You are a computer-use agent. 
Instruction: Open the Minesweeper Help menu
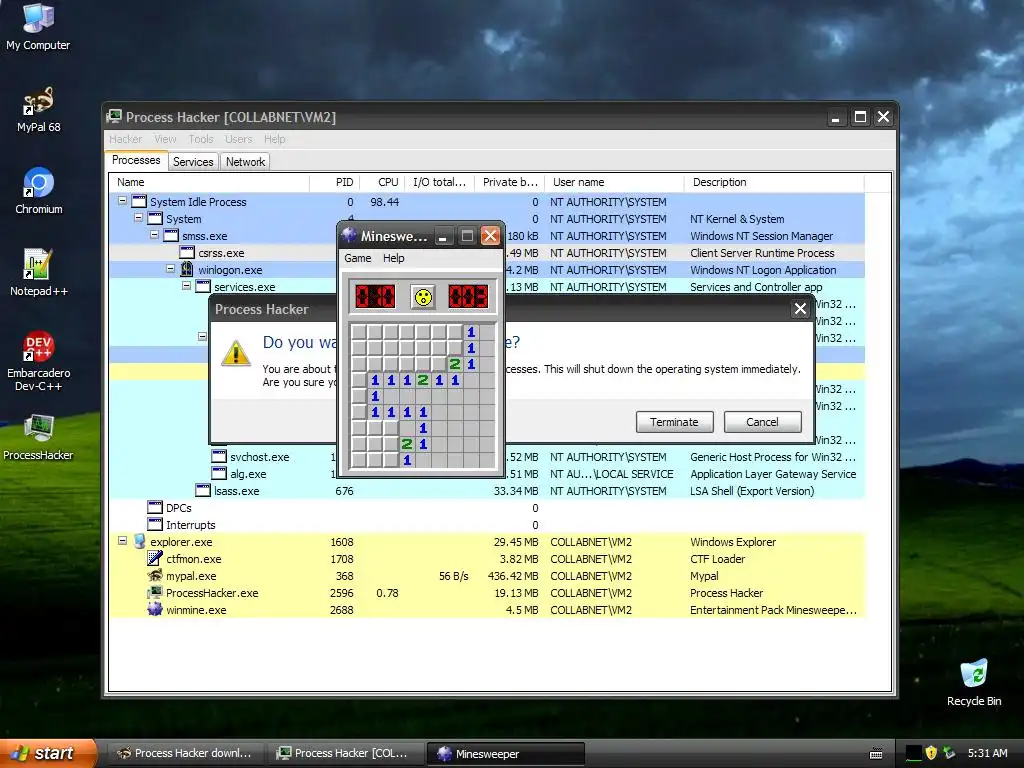point(394,258)
